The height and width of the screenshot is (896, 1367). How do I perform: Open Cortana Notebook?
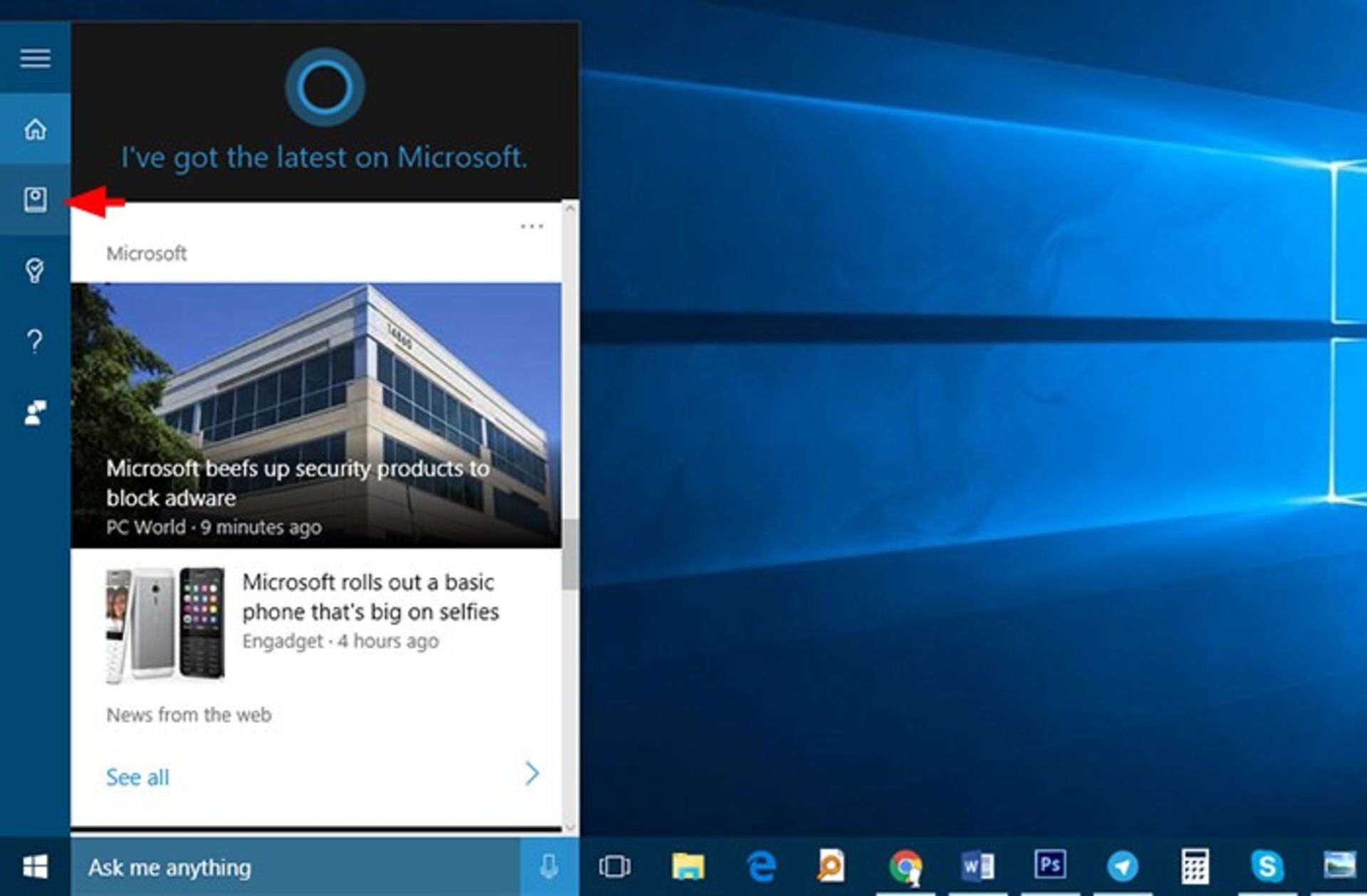tap(35, 200)
